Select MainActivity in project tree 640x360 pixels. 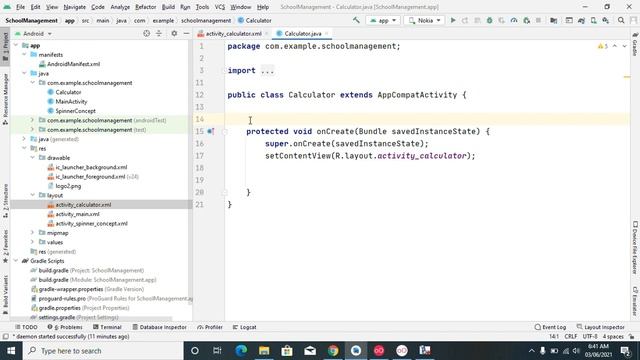coord(71,101)
